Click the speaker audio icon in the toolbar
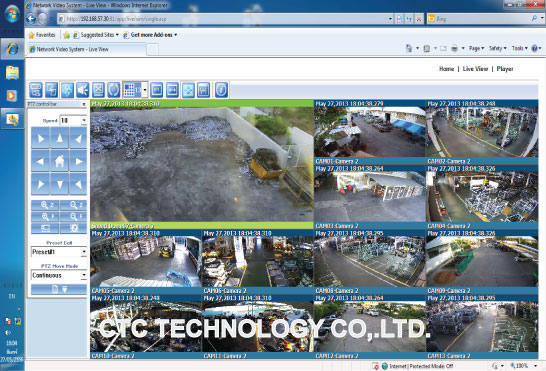 point(83,90)
